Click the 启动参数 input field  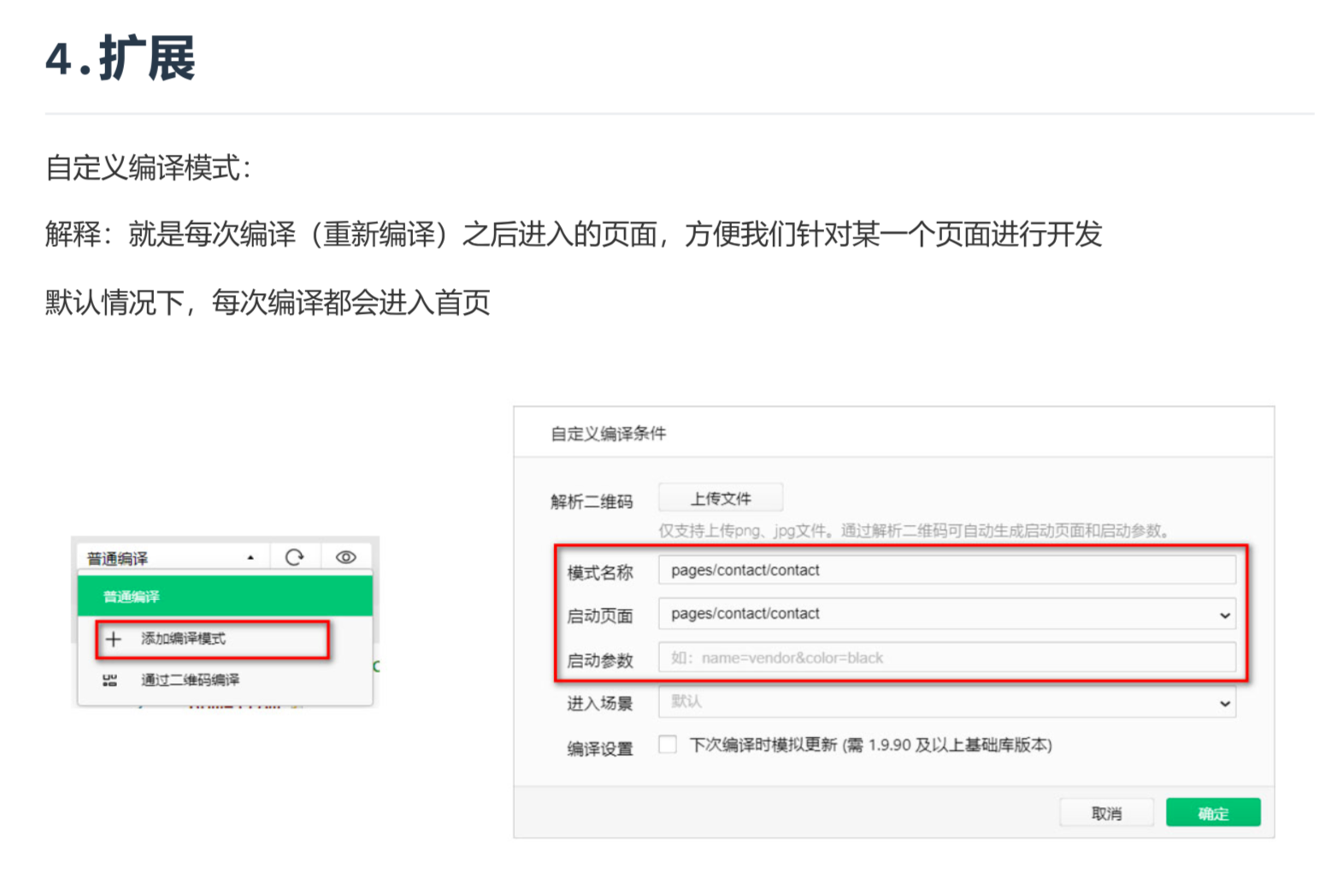tap(946, 657)
